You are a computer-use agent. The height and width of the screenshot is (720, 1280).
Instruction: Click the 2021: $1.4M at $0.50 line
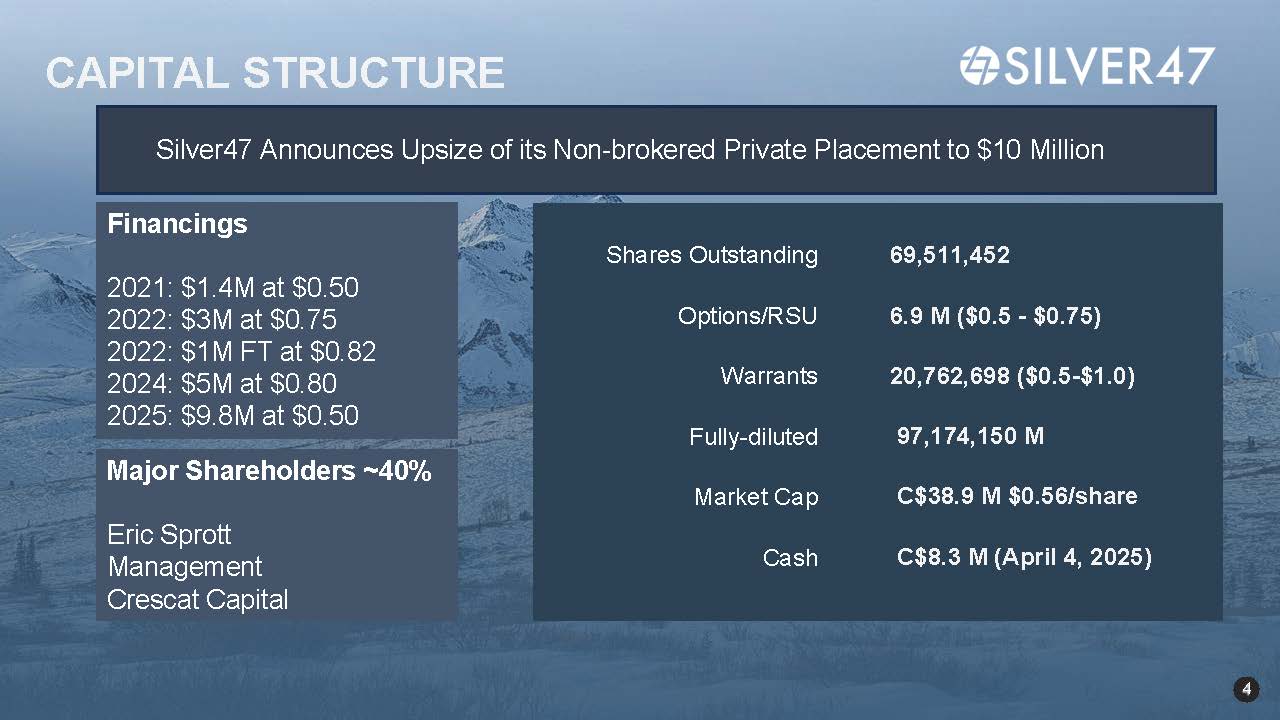coord(232,288)
